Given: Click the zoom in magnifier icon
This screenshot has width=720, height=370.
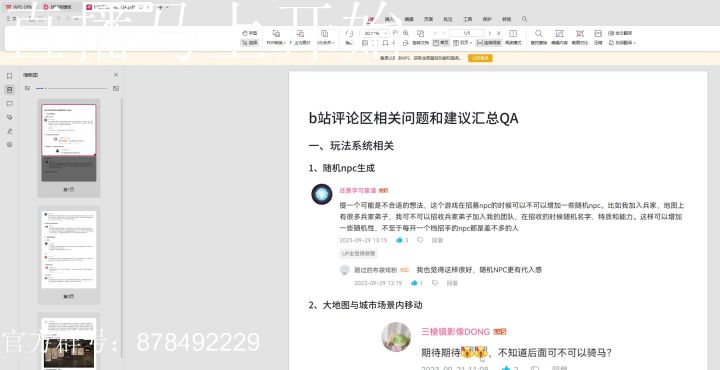Looking at the screenshot, I should [x=406, y=33].
